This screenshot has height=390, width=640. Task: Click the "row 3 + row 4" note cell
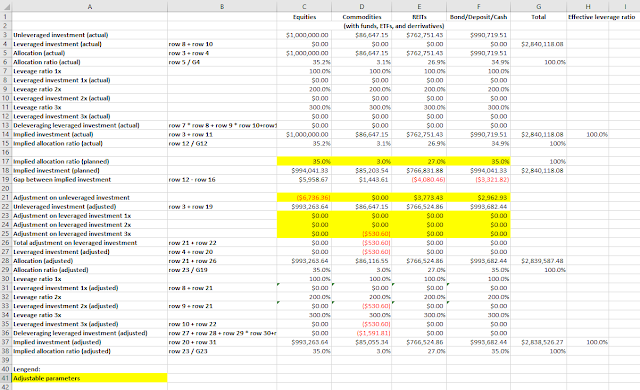point(222,53)
